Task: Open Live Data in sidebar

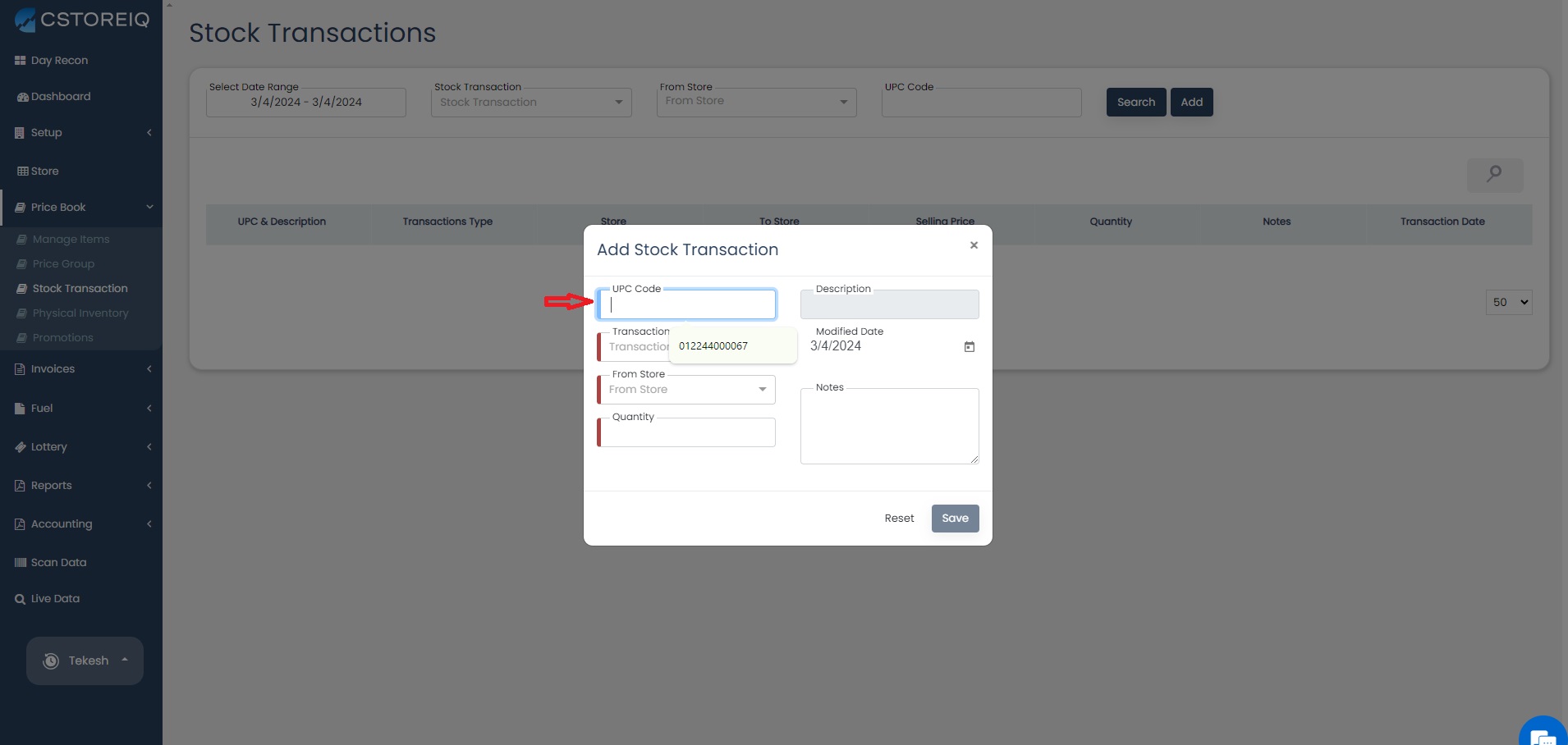Action: click(55, 599)
